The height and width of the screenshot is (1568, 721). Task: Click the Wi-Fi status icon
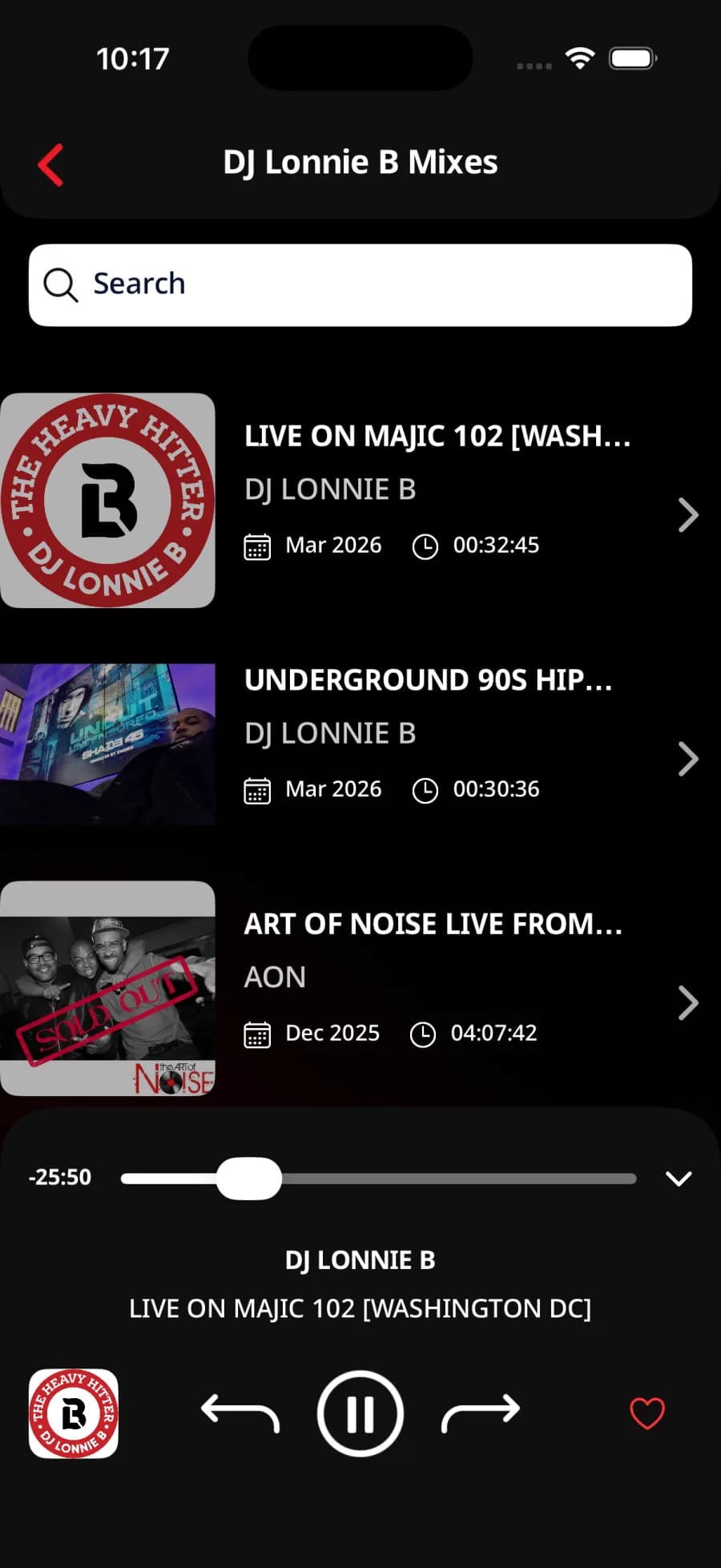click(x=579, y=58)
